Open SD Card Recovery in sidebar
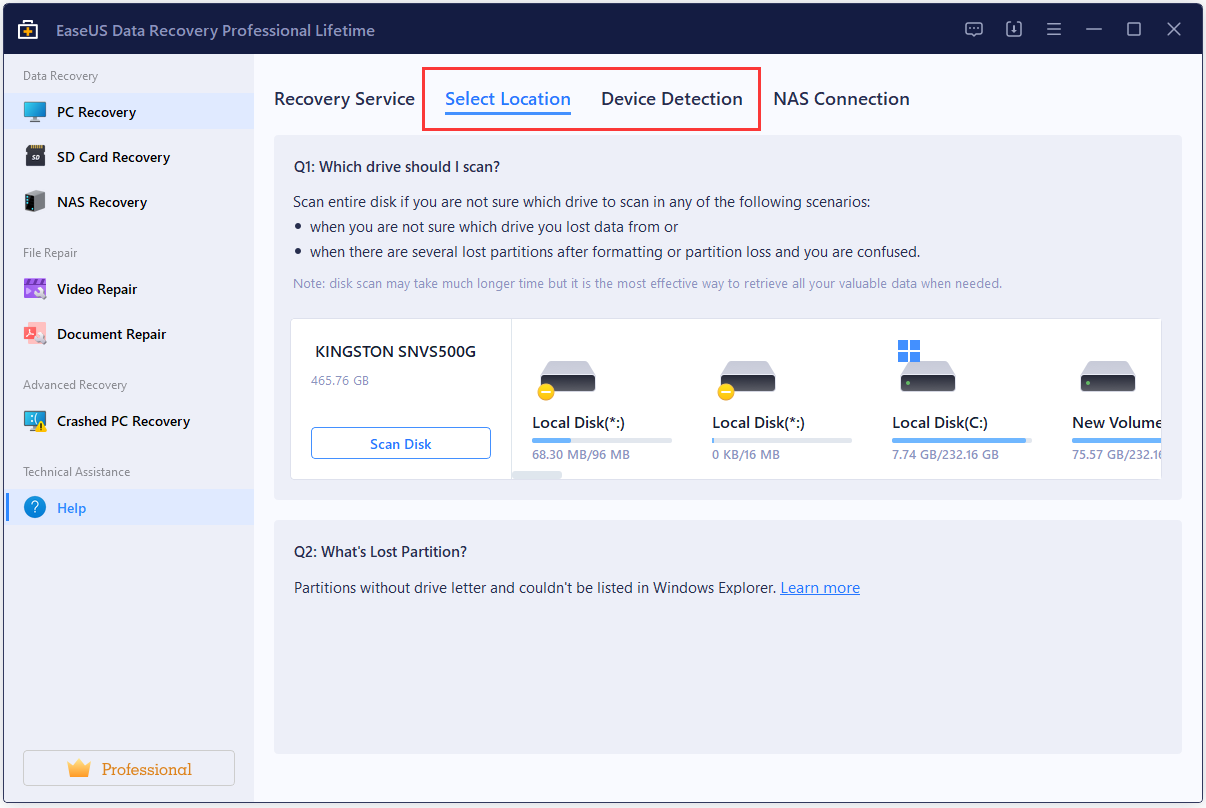This screenshot has height=808, width=1206. [x=129, y=157]
